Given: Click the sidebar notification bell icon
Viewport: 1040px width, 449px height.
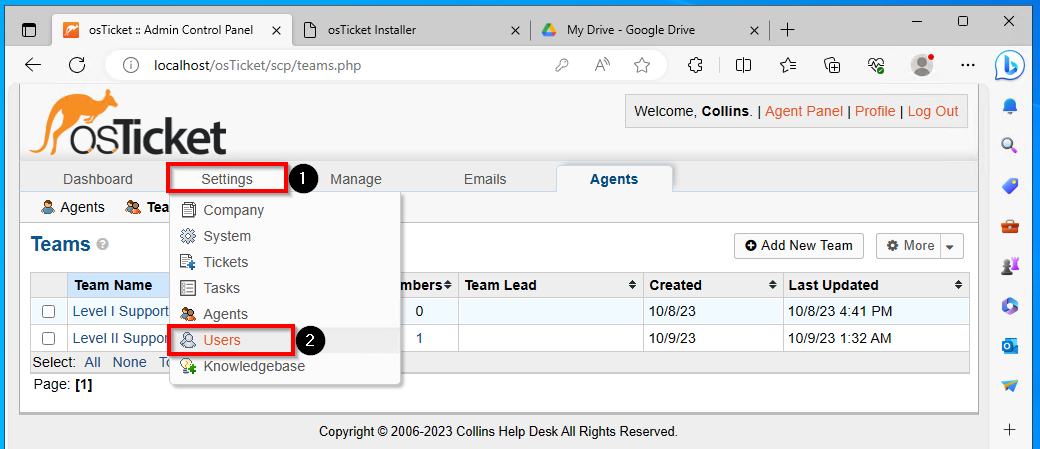Looking at the screenshot, I should 1009,106.
